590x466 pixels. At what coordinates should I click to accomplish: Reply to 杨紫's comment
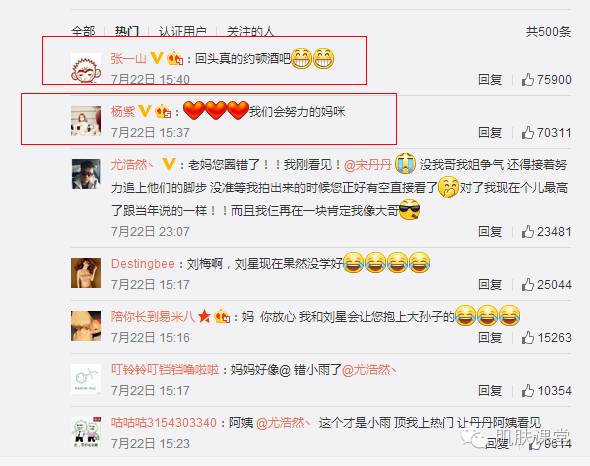click(490, 132)
